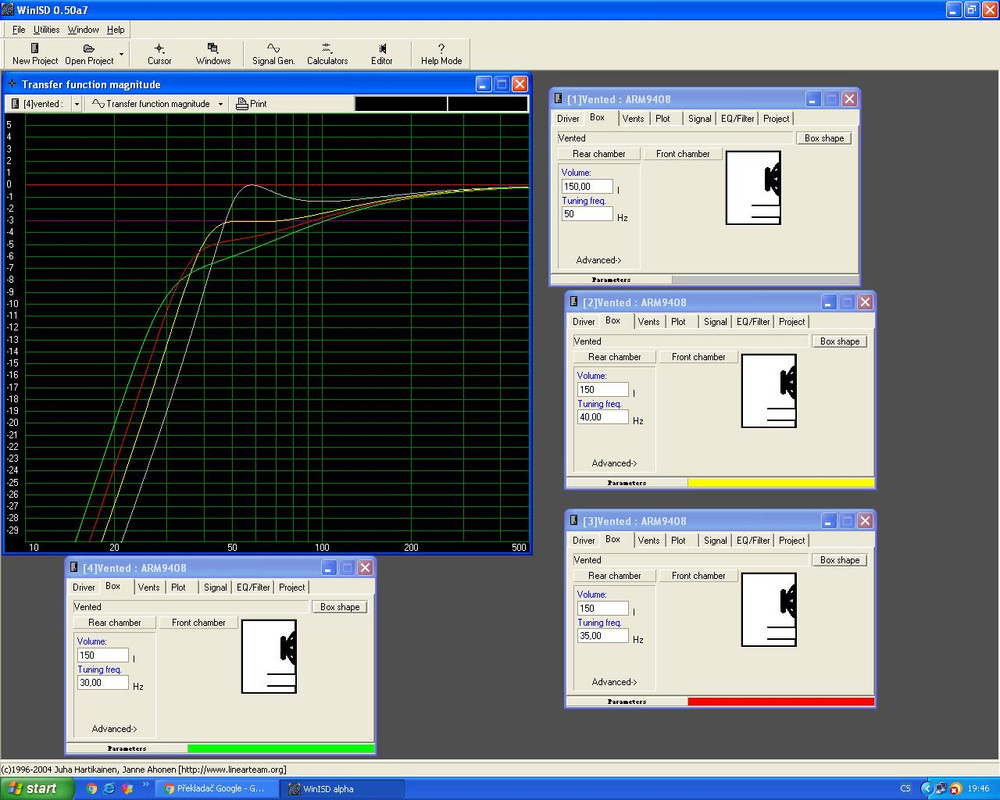Open the Calculators tool
The height and width of the screenshot is (800, 1000).
point(327,54)
